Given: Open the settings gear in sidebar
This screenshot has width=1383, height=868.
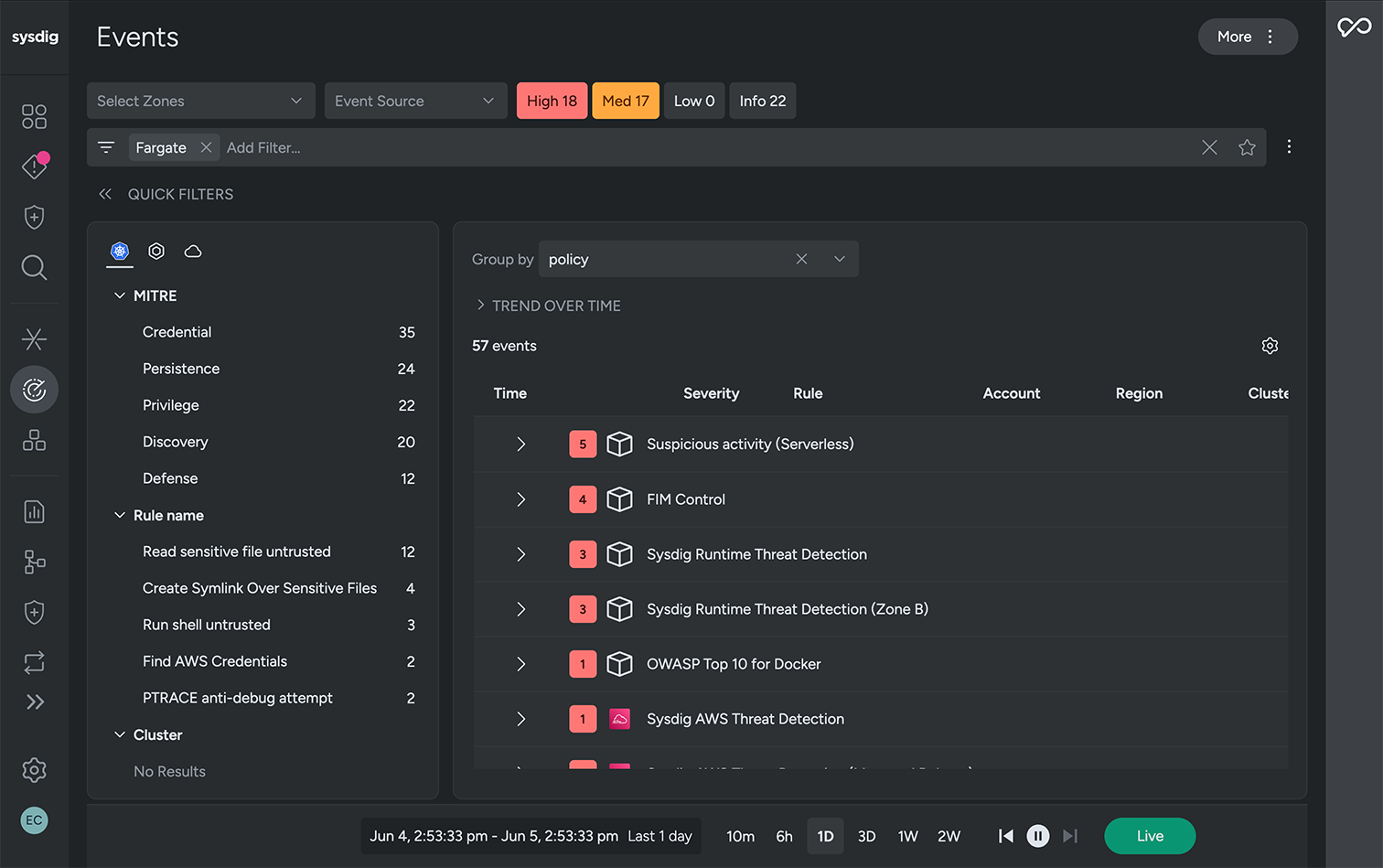Looking at the screenshot, I should tap(34, 770).
